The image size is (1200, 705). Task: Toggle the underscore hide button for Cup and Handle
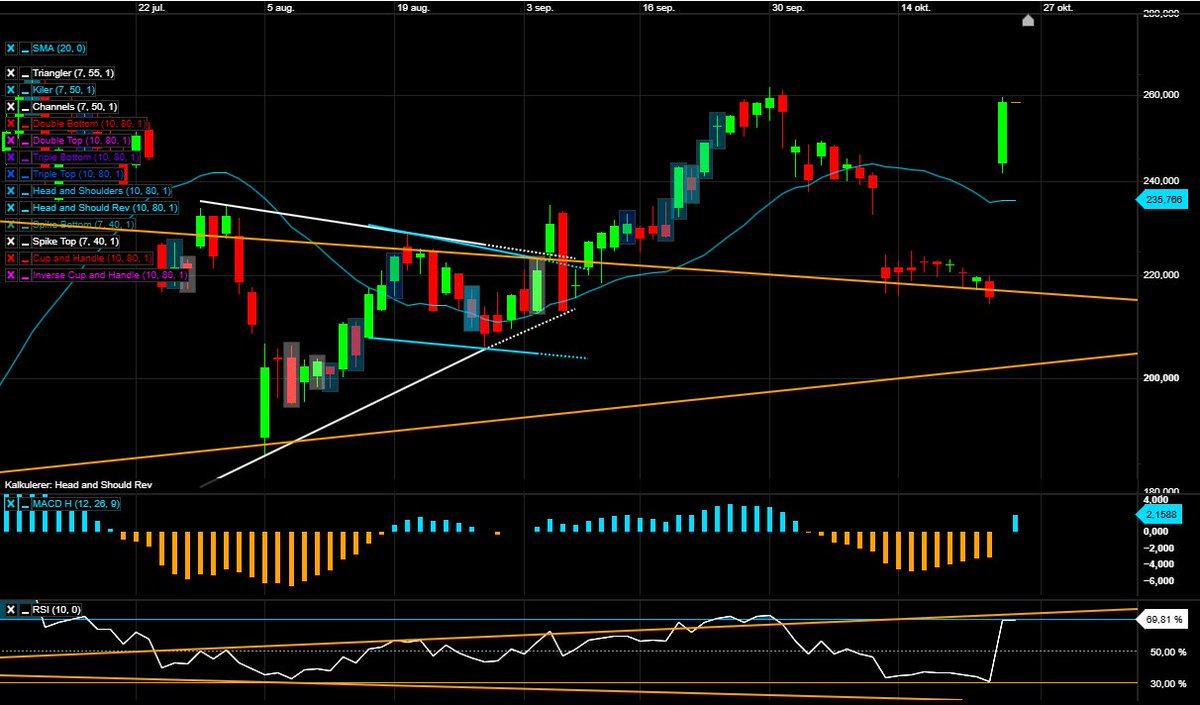(x=25, y=258)
